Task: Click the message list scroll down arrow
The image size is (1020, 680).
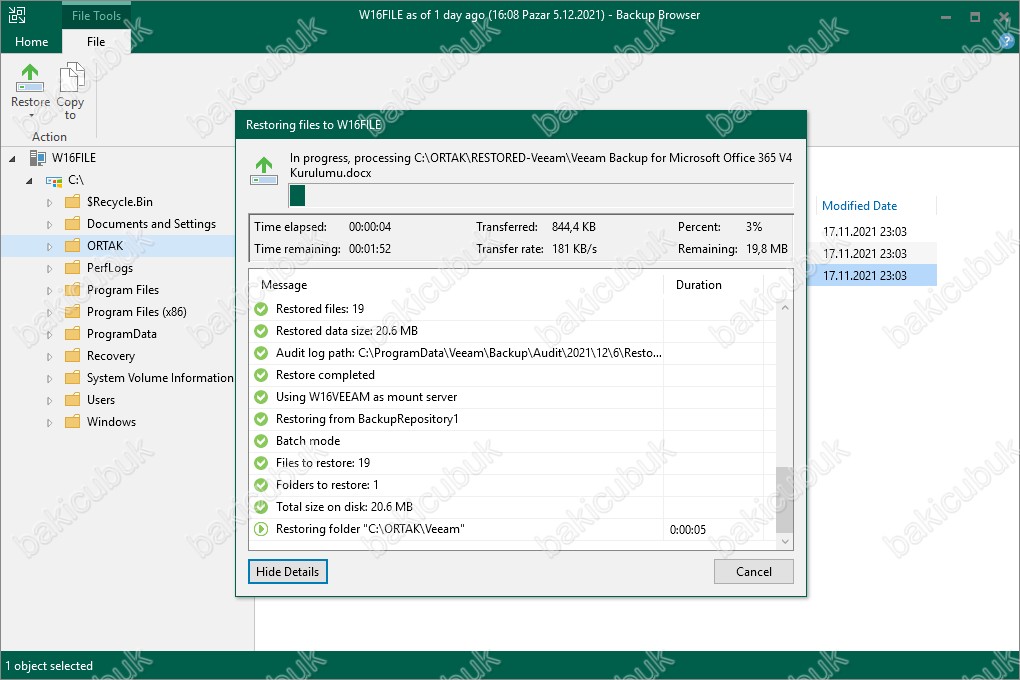Action: point(785,541)
